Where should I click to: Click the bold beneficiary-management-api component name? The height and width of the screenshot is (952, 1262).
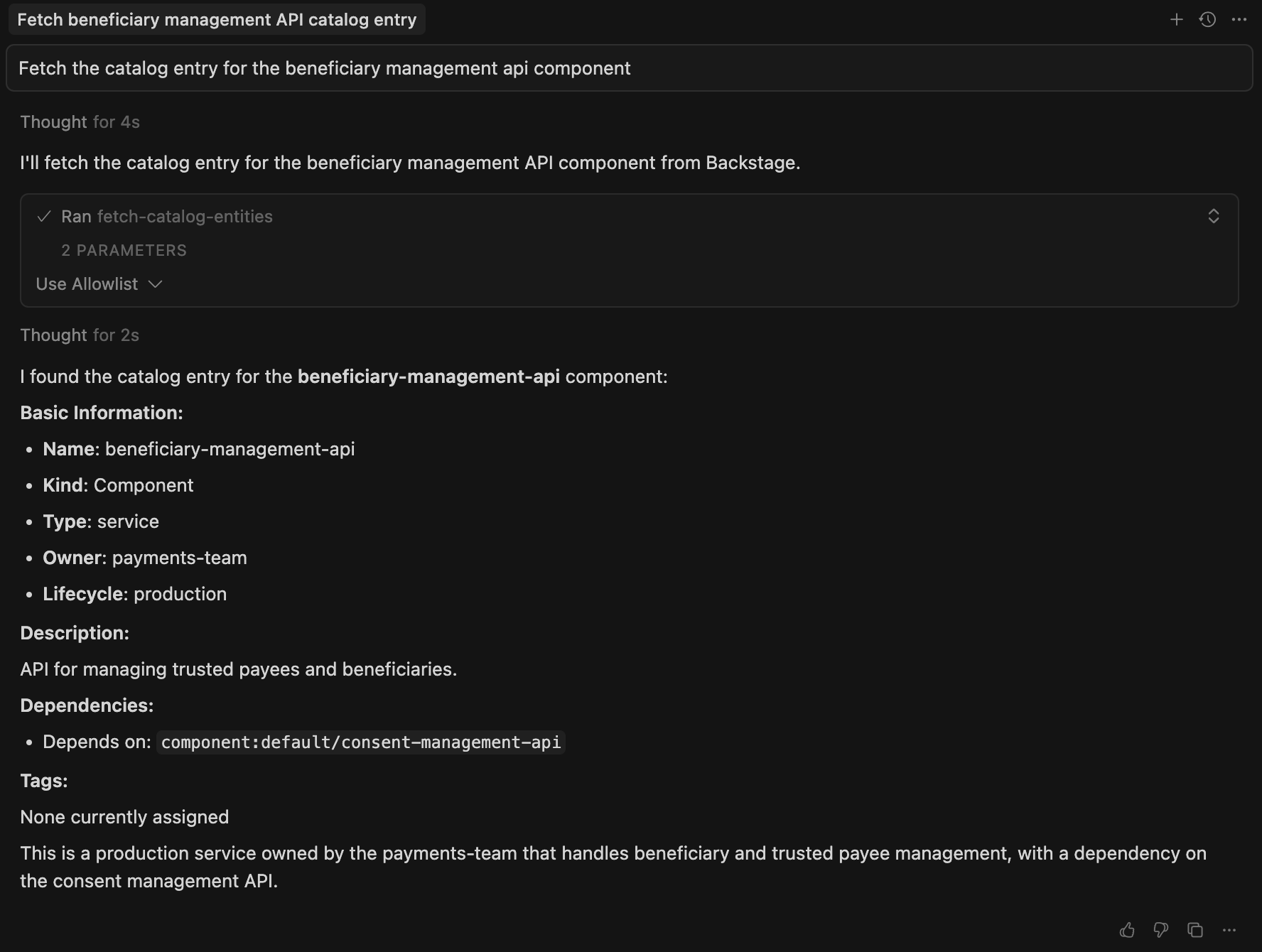(x=429, y=377)
